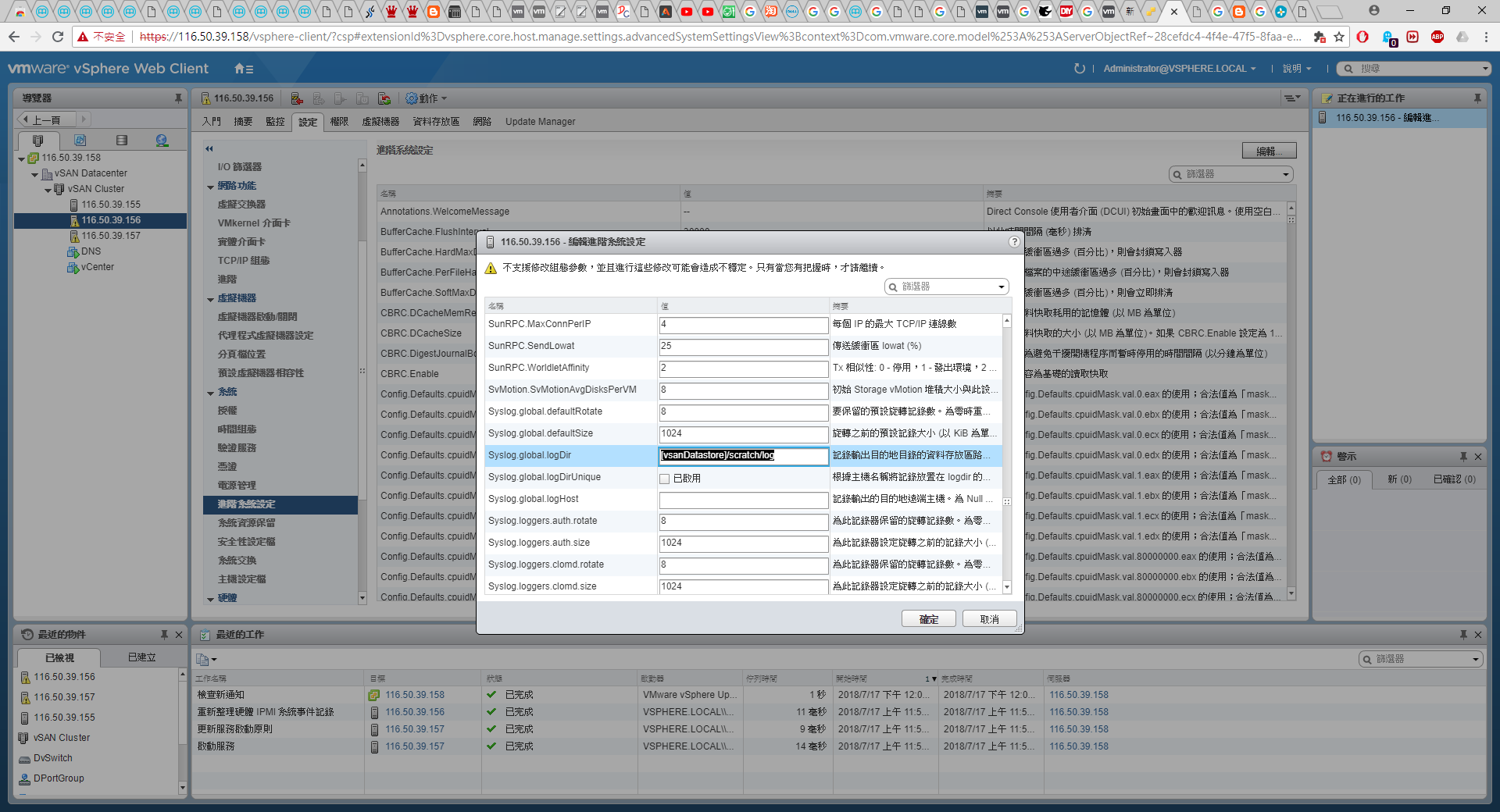The image size is (1500, 812).
Task: Toggle Syslog.global.logDirUnique 已啟用 checkbox
Action: [664, 479]
